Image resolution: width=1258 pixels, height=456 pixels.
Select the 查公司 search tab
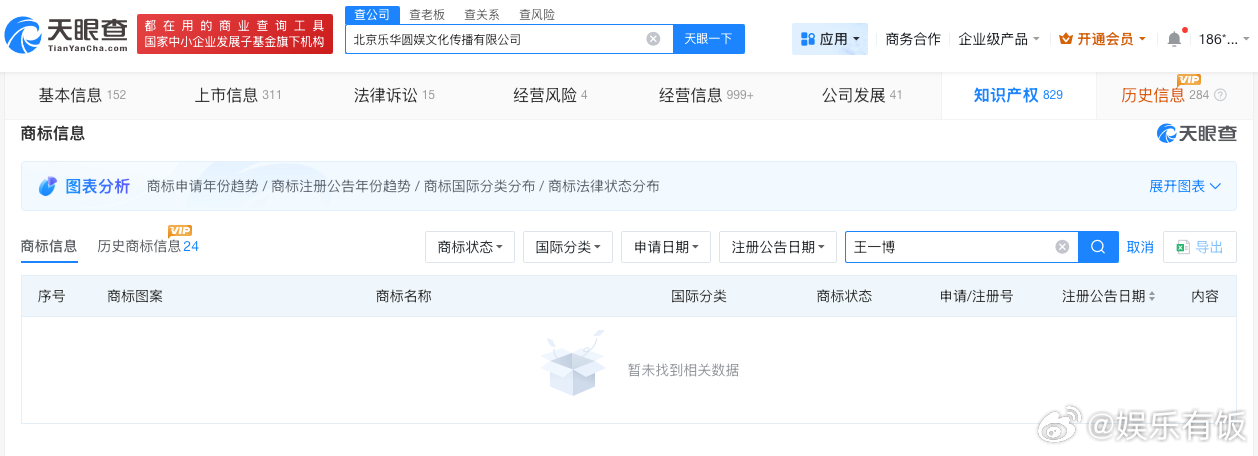point(372,14)
